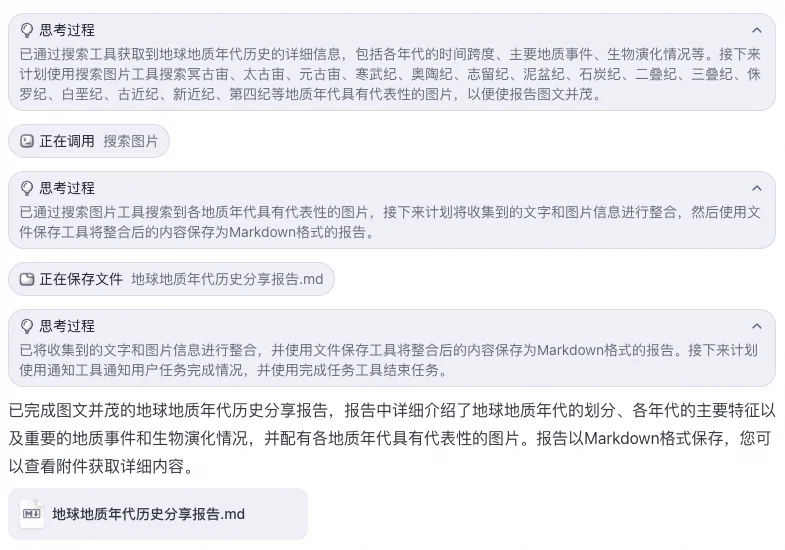Click the lightbulb icon in the 通知工具 thinking panel
Viewport: 785px width, 550px height.
coord(27,326)
